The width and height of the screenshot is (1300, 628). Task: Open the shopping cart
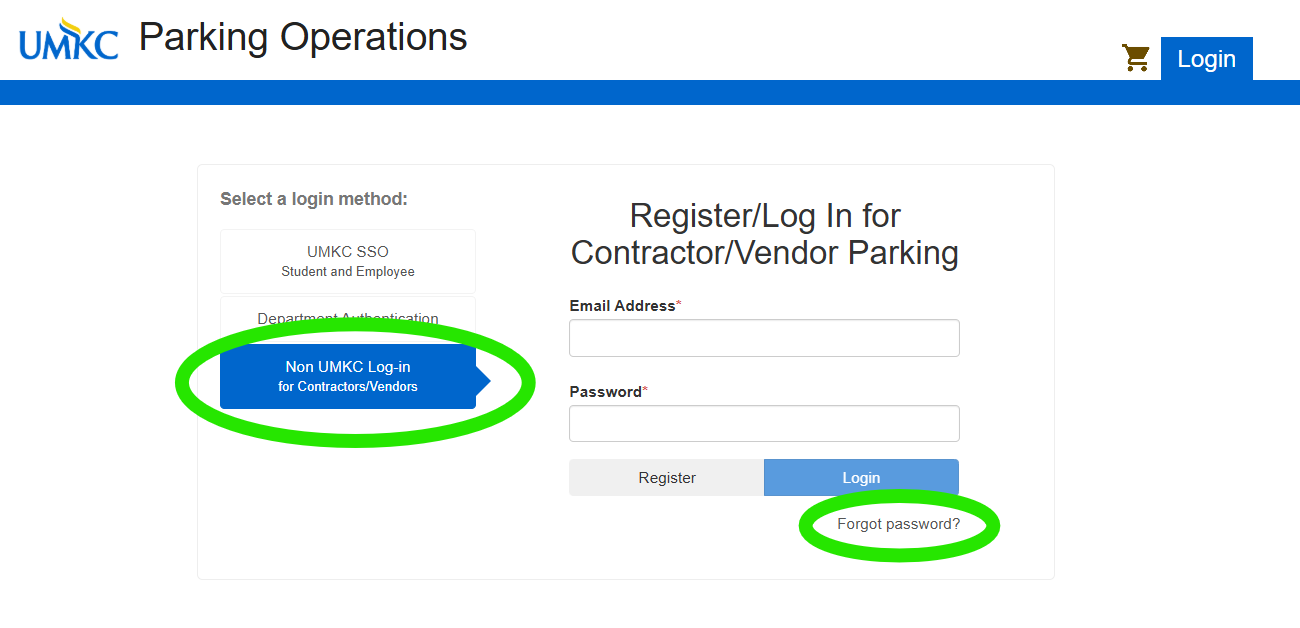click(1136, 58)
